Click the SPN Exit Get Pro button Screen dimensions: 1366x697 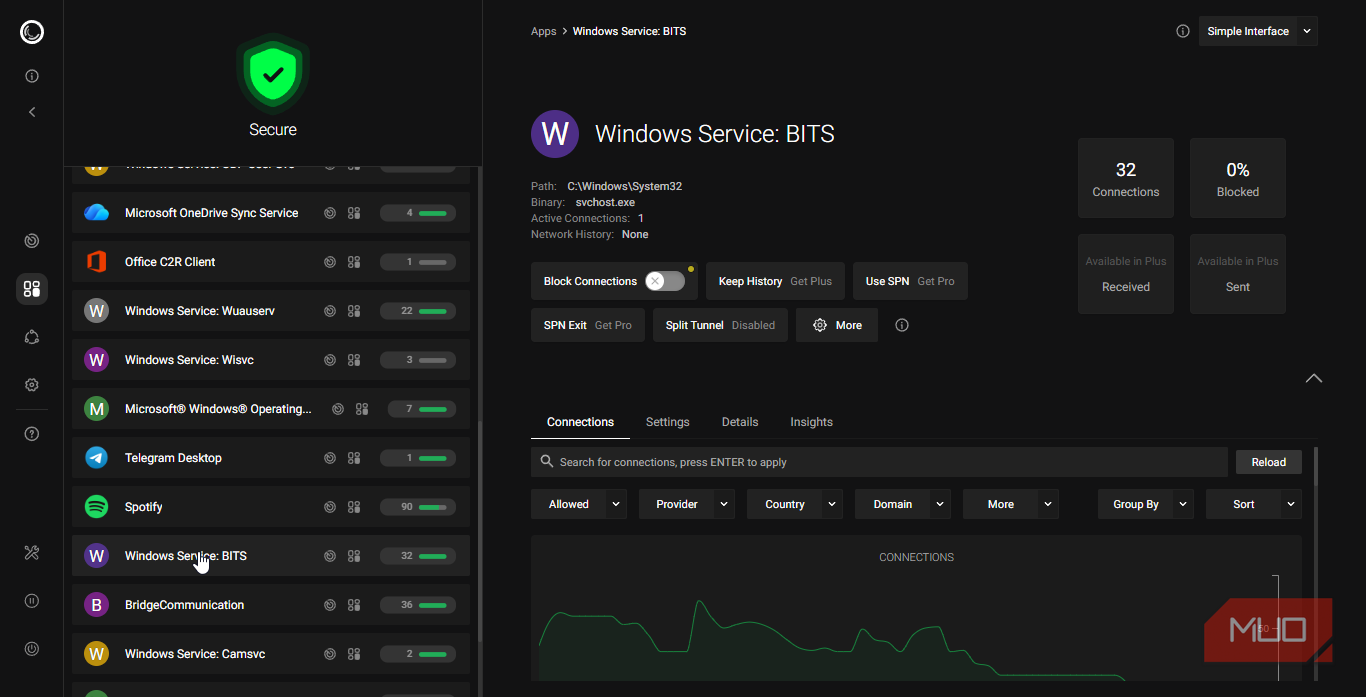pyautogui.click(x=588, y=325)
